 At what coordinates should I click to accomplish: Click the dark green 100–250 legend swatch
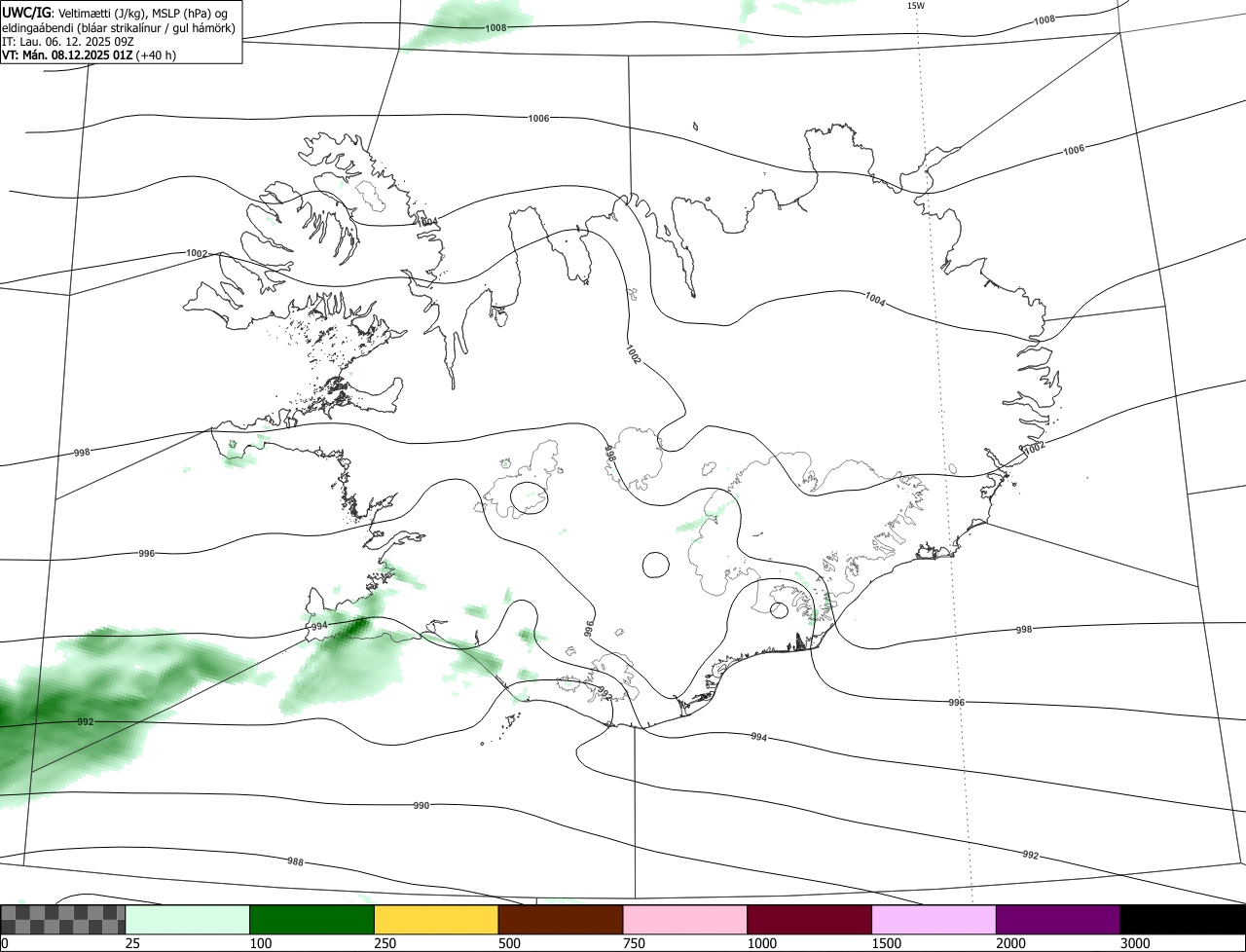point(312,920)
